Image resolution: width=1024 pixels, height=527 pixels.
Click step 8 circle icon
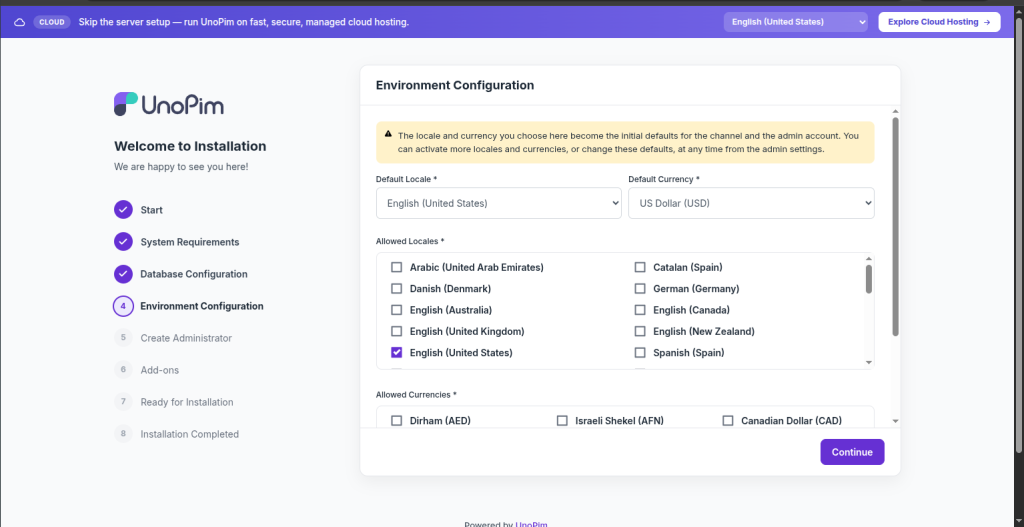click(123, 434)
